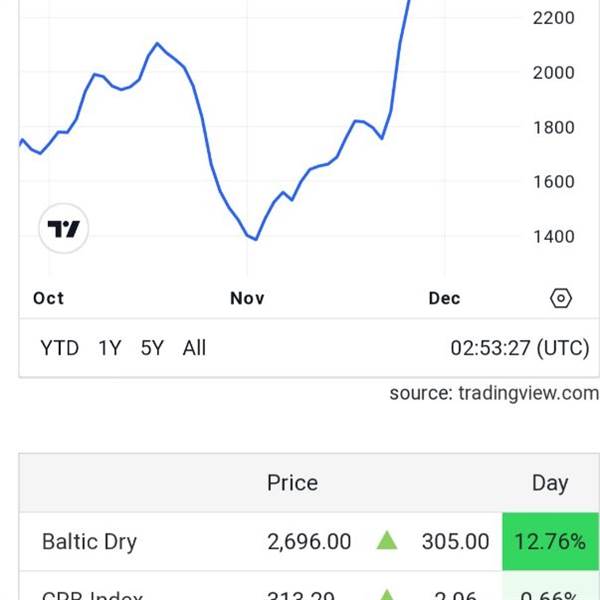The image size is (600, 600).
Task: Sort table by Price column header
Action: [x=292, y=483]
